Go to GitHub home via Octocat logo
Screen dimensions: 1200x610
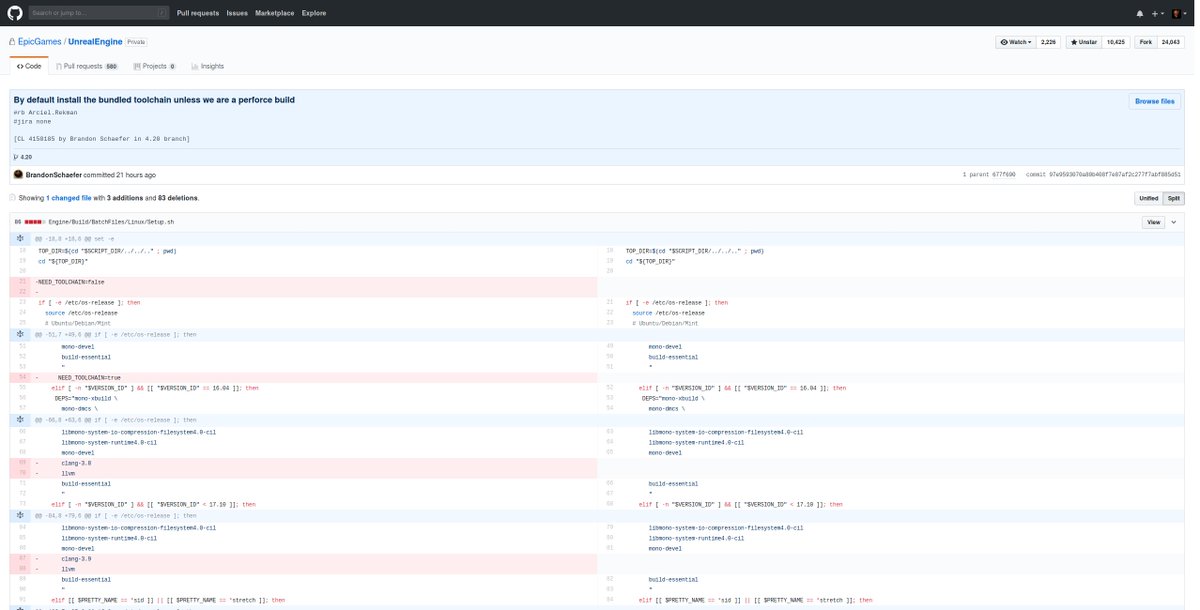[13, 13]
